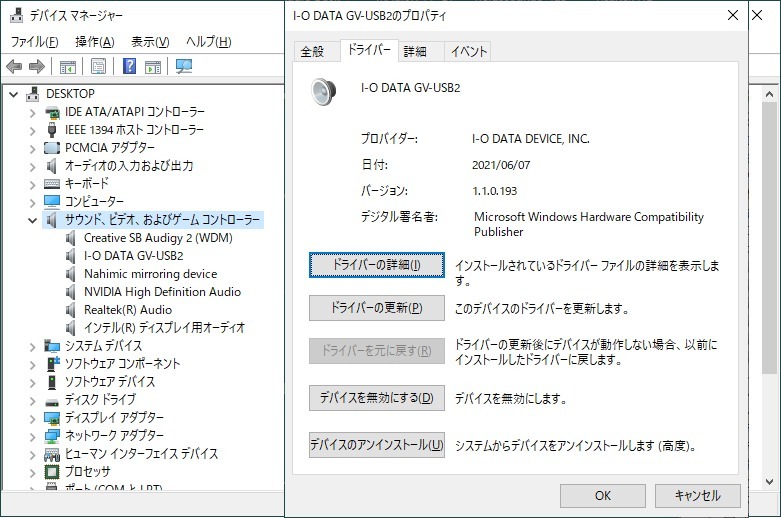
Task: Click the IEEE 1394 host controller icon
Action: tap(52, 130)
